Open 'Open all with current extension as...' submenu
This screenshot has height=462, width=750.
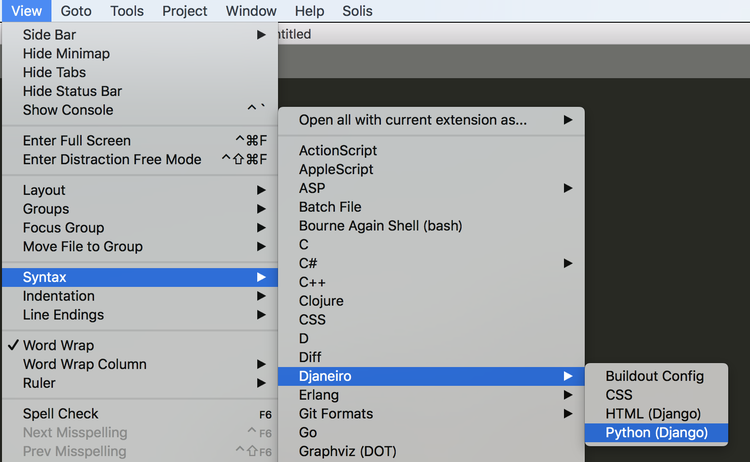click(x=431, y=120)
